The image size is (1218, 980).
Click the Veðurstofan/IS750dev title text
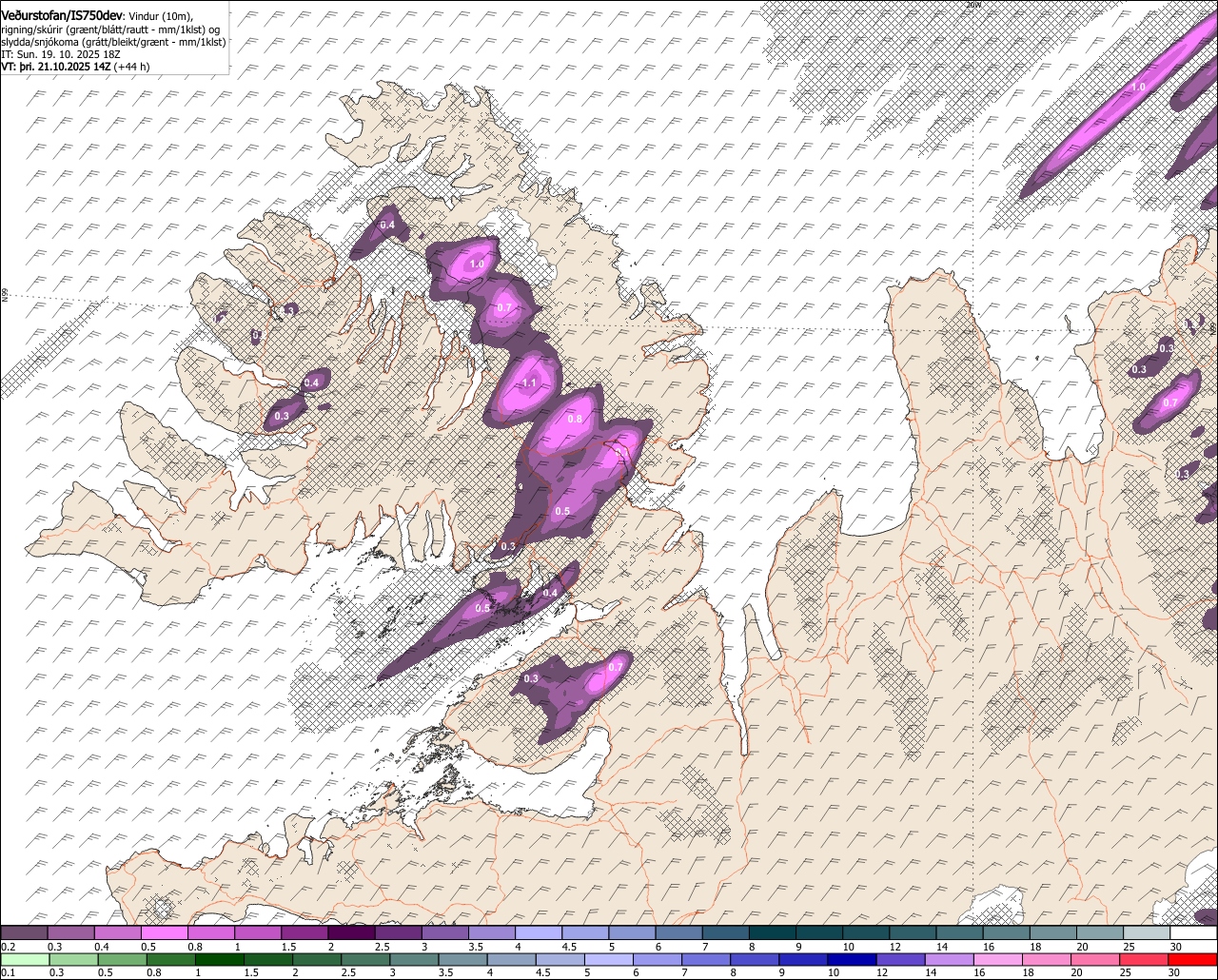63,15
